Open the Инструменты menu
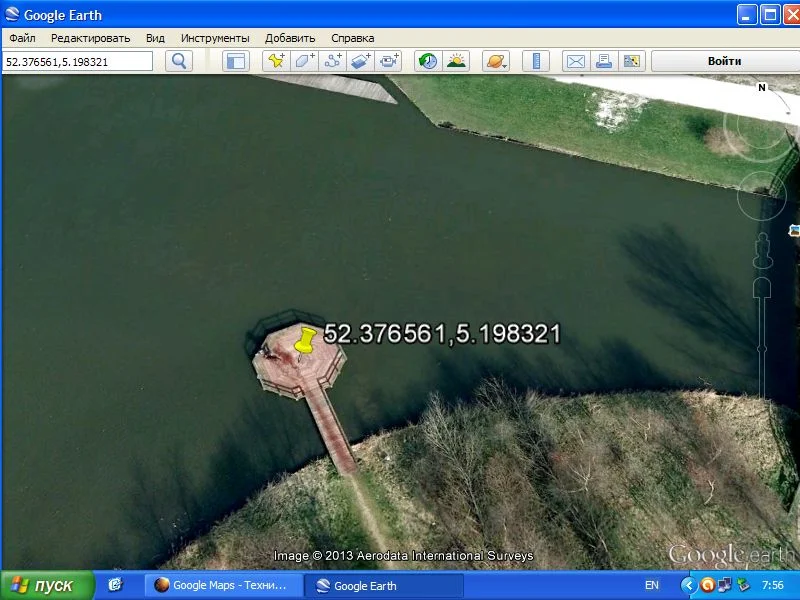This screenshot has width=800, height=600. pyautogui.click(x=215, y=38)
